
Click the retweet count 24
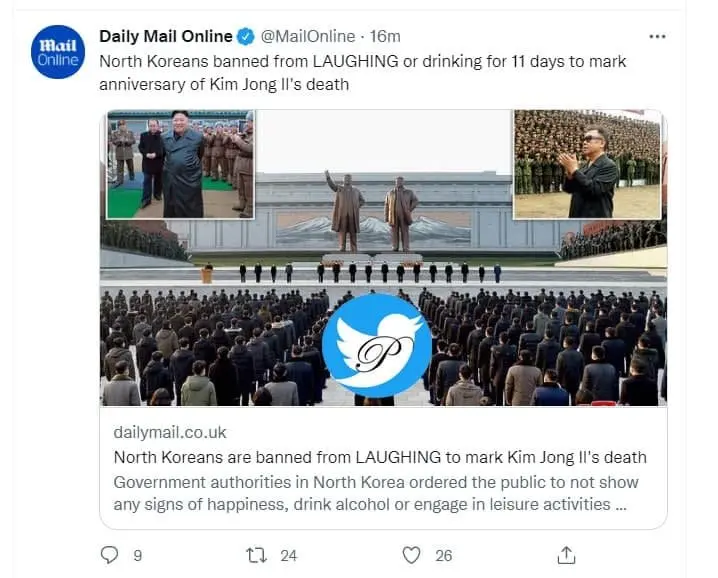[291, 555]
